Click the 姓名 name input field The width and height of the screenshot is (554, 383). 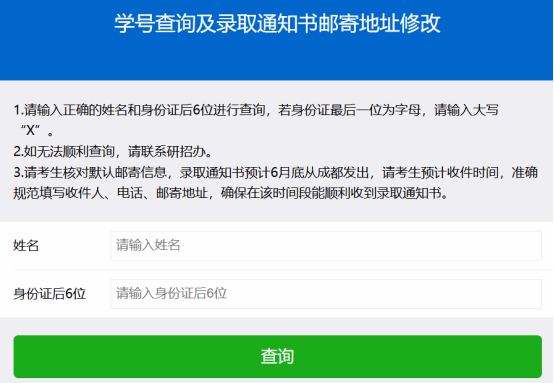(x=326, y=246)
